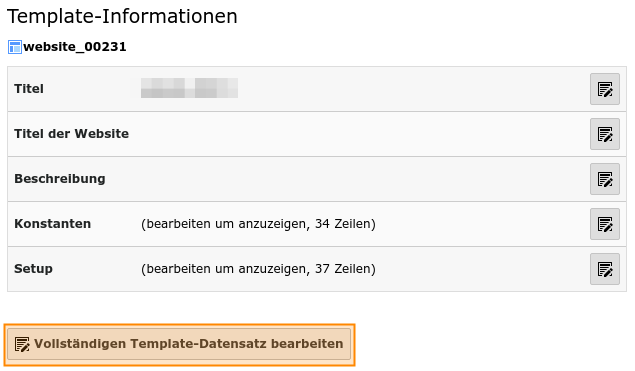Click the Konstanten row label
Screen dimensions: 635x371
(x=53, y=224)
